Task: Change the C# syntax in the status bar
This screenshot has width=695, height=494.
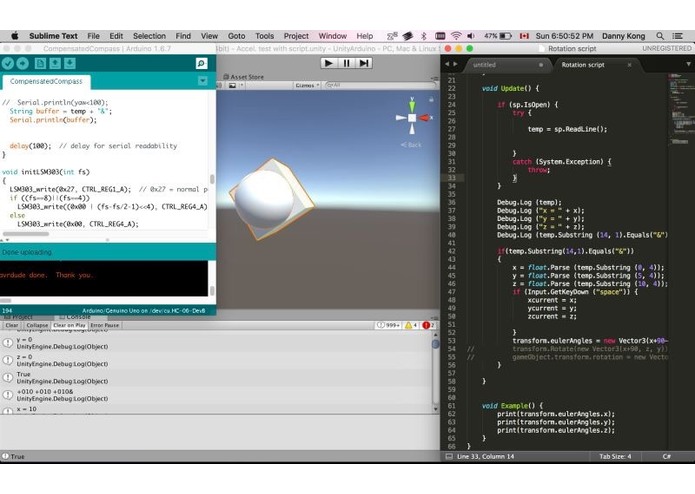Action: (667, 456)
